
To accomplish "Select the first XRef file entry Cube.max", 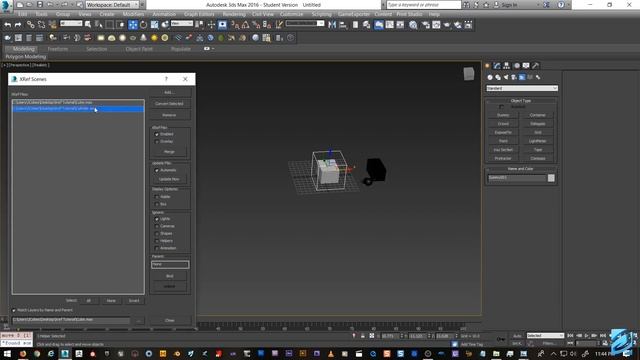I will coord(78,102).
